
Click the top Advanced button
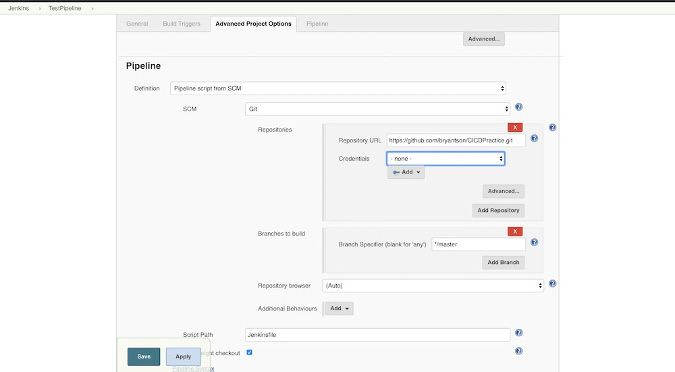(484, 39)
